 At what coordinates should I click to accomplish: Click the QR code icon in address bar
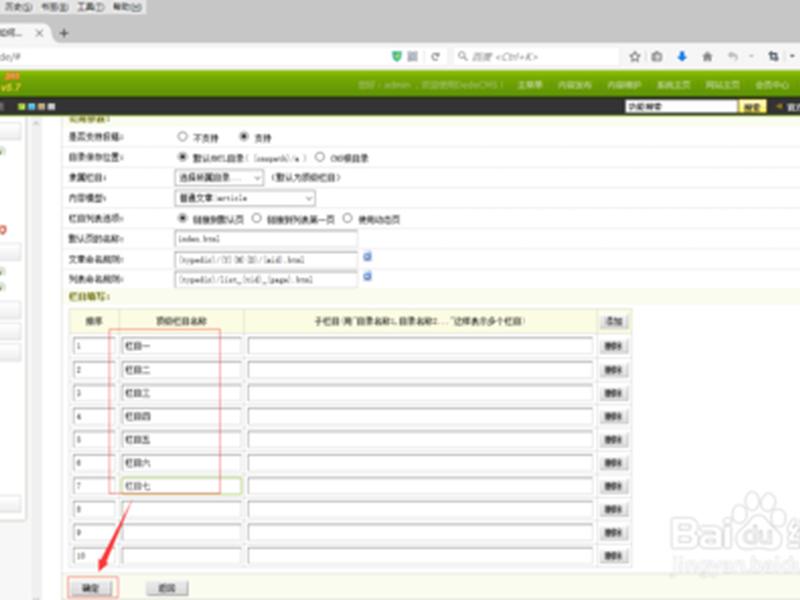(413, 56)
